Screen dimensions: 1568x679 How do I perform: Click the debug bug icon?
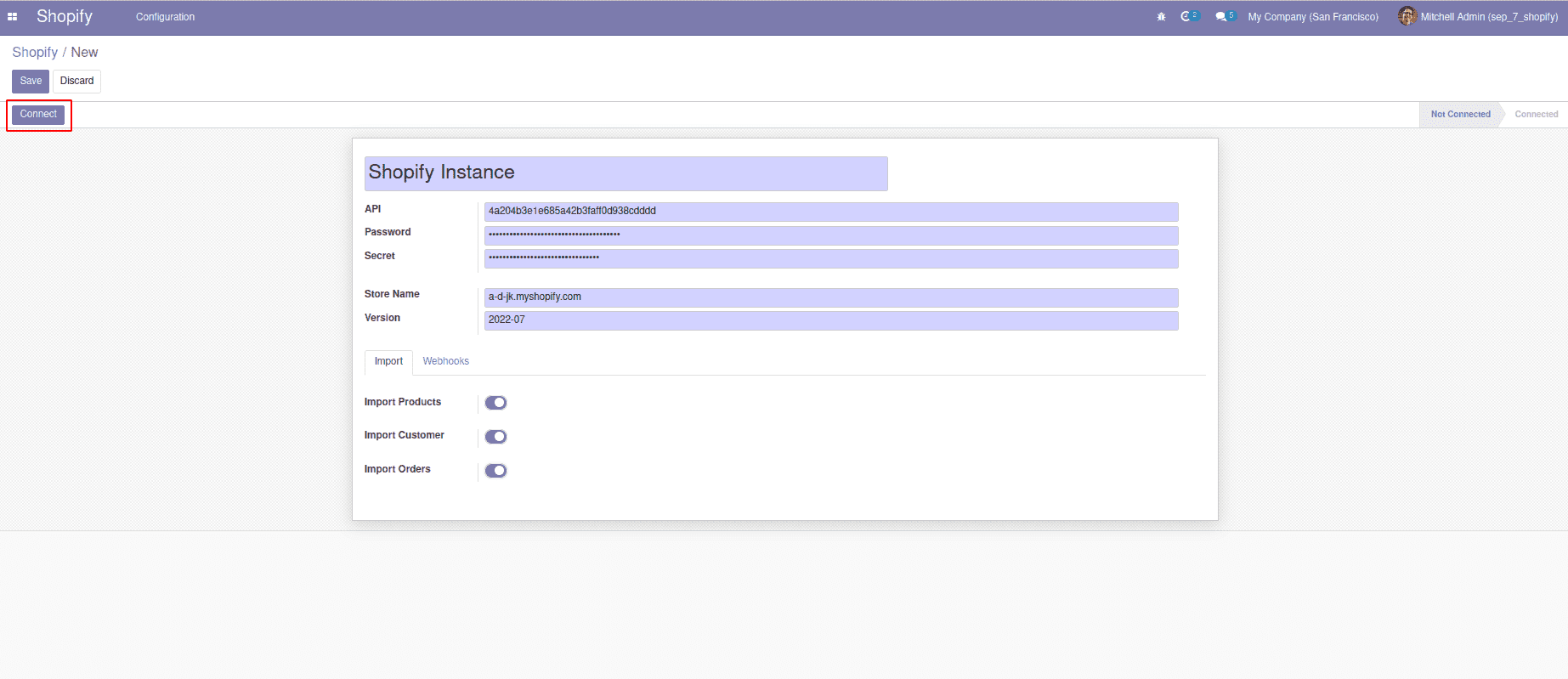1161,17
